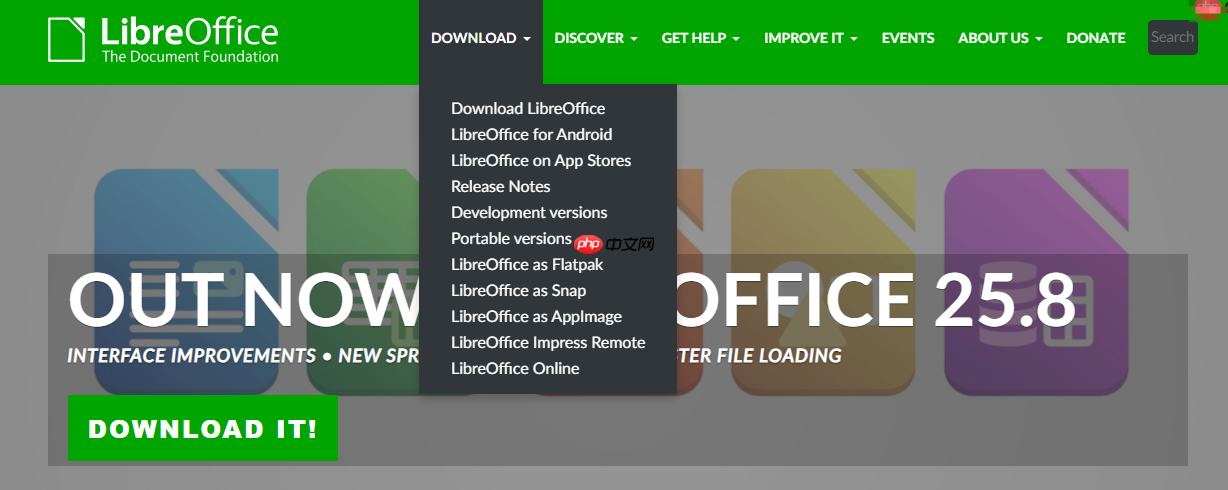Open the GET HELP dropdown
The image size is (1228, 490).
(700, 38)
